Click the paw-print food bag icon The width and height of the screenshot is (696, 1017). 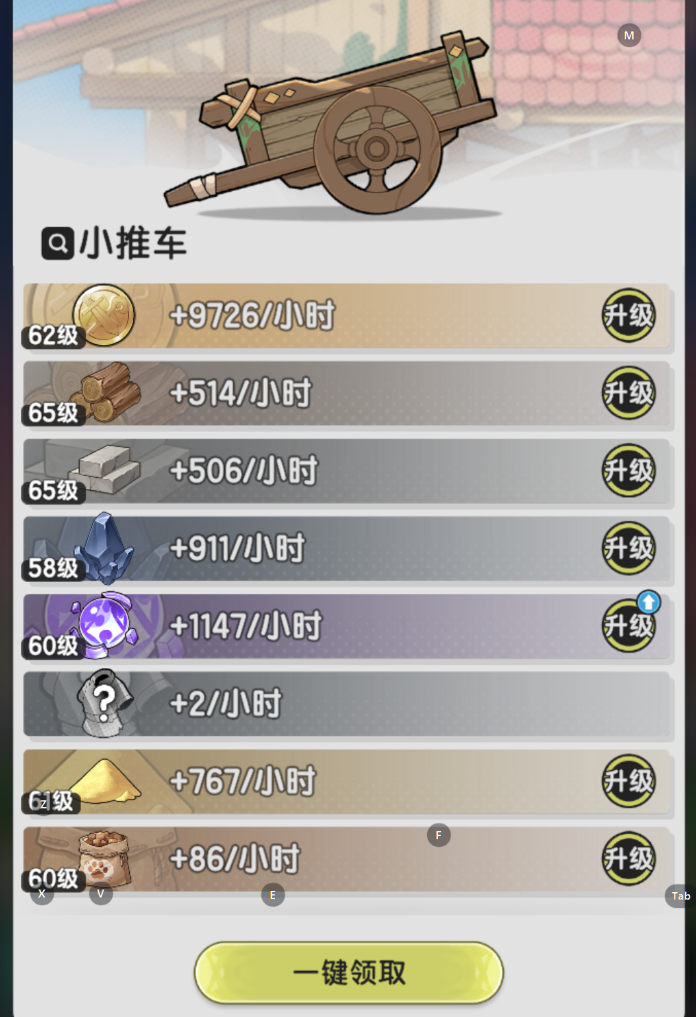pos(104,859)
